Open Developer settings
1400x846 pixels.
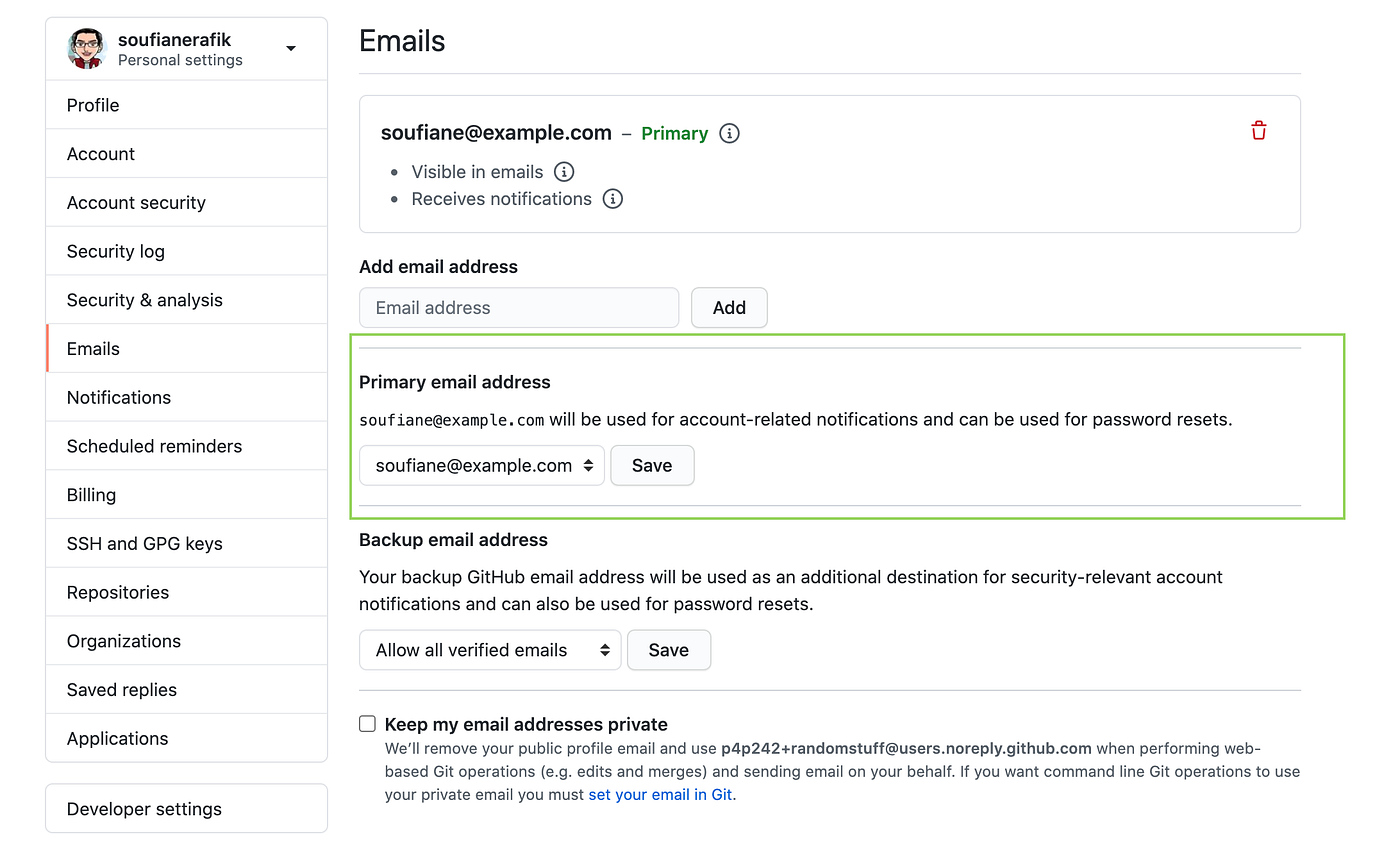coord(187,809)
